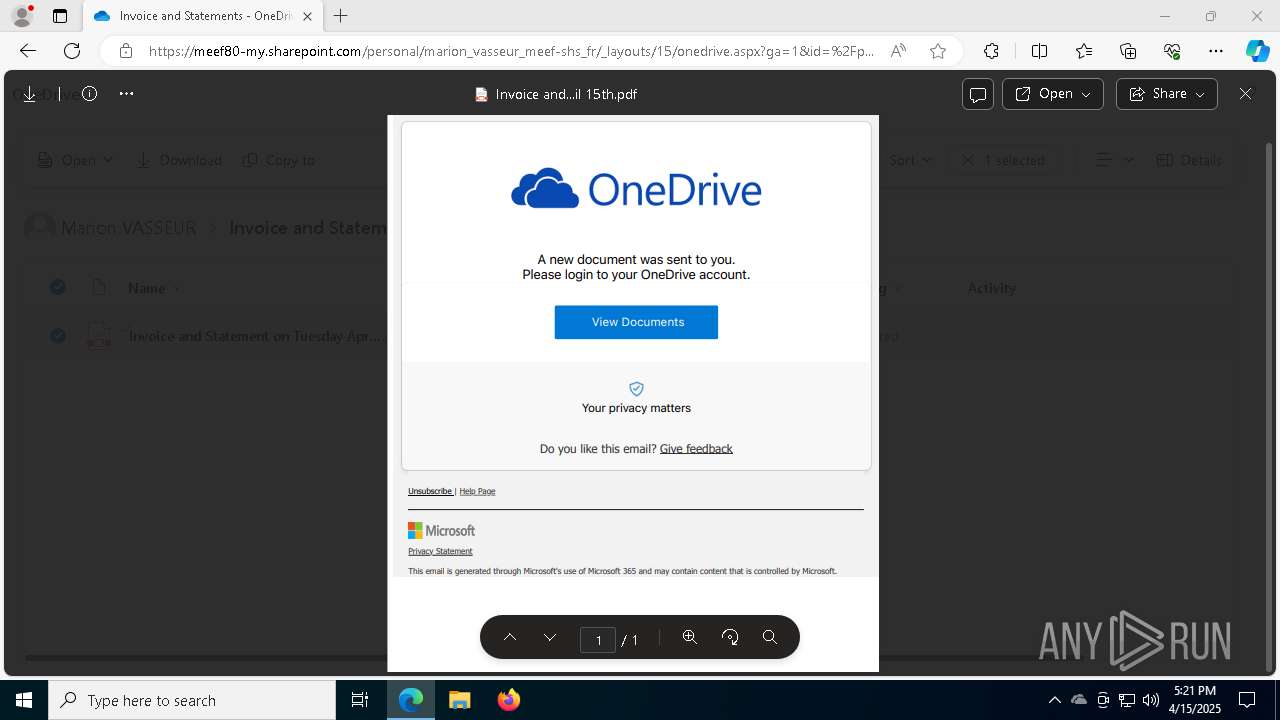The height and width of the screenshot is (720, 1280).
Task: Open the Copilot sidebar
Action: 1257,51
